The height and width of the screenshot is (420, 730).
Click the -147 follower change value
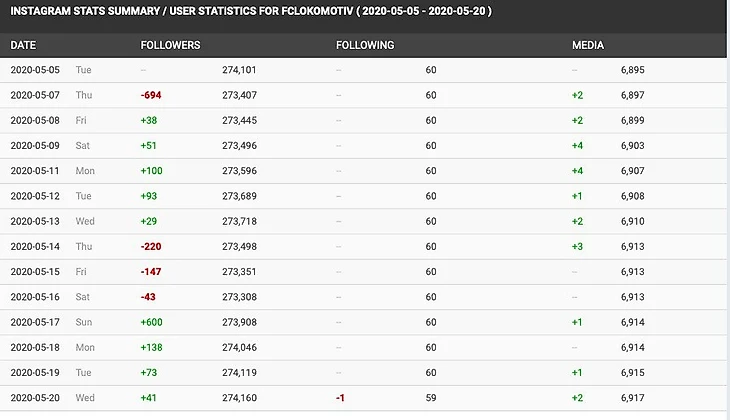click(152, 272)
